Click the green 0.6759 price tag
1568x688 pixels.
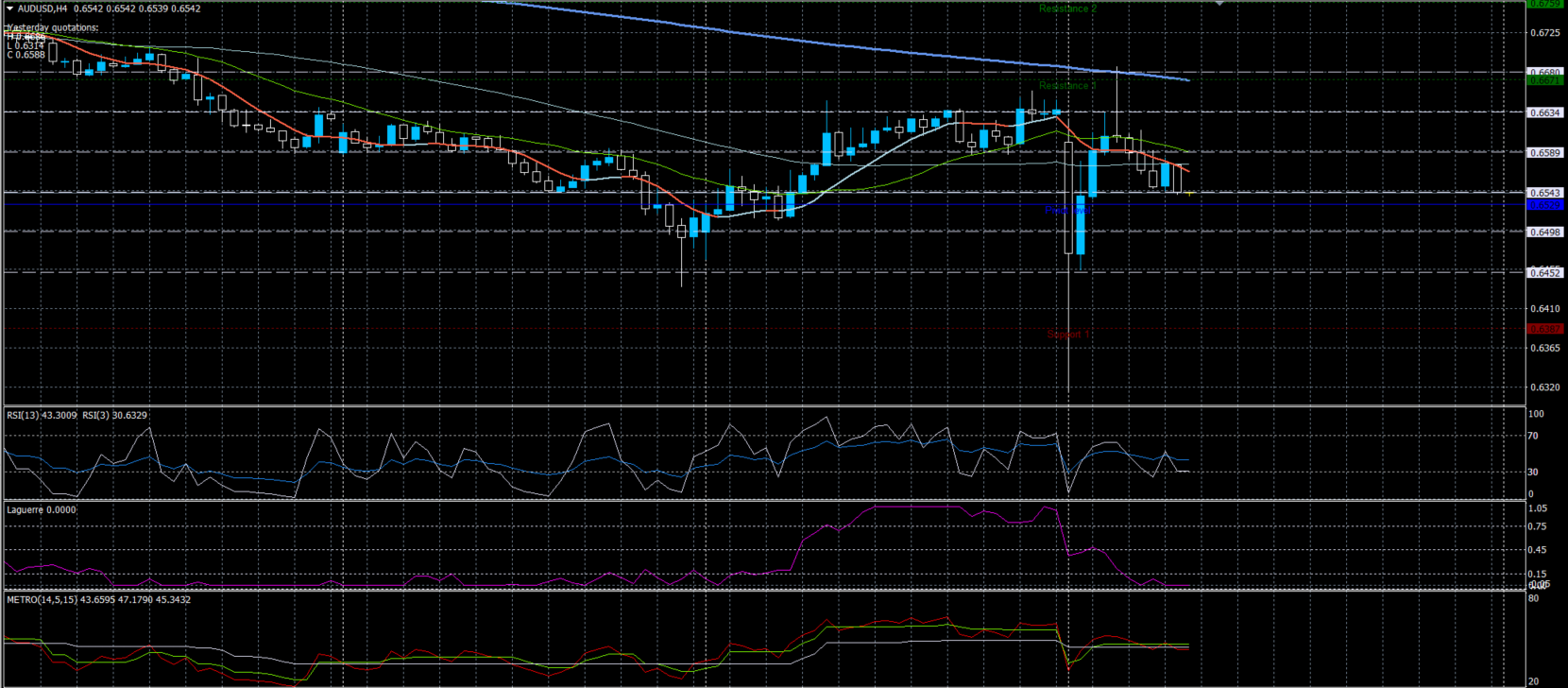point(1545,4)
